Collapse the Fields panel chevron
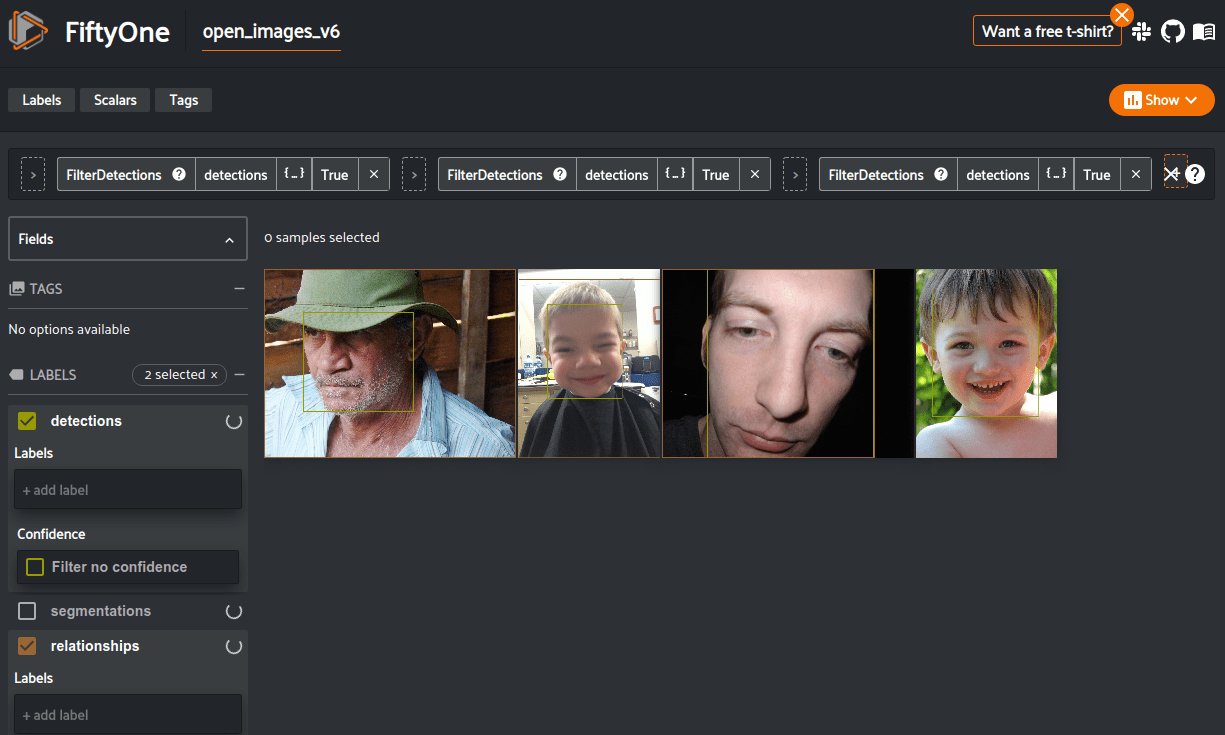This screenshot has height=735, width=1225. [x=229, y=240]
